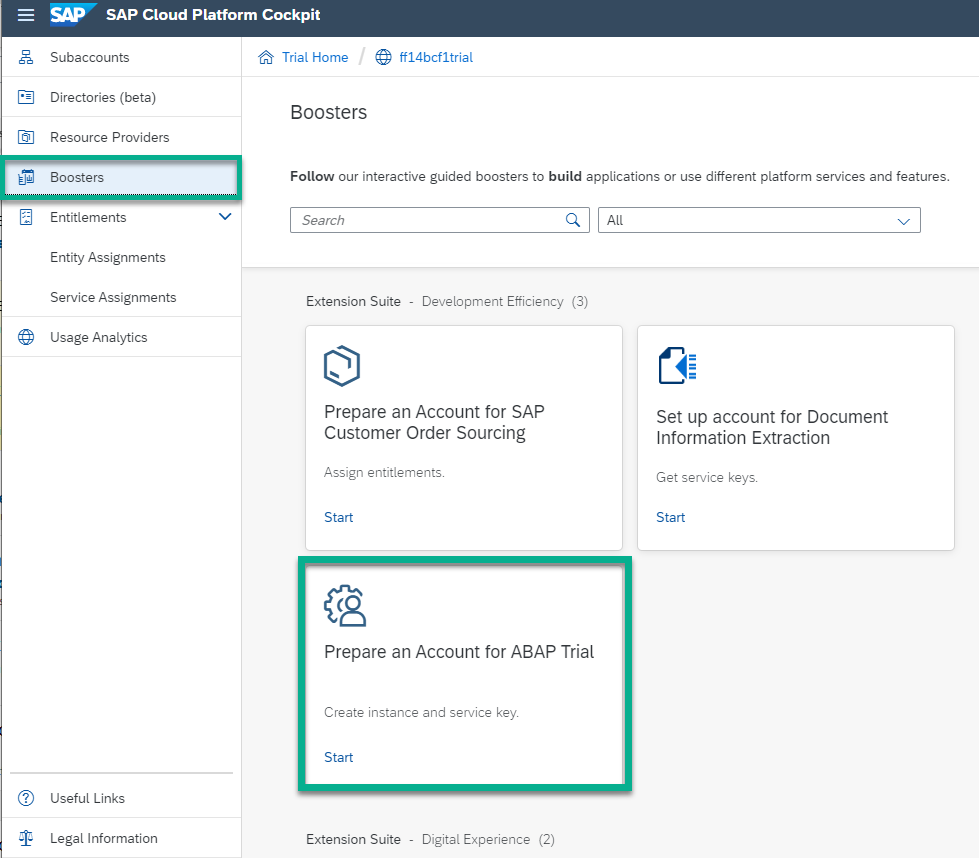Open Resource Providers in the sidebar
The image size is (979, 858).
click(x=121, y=137)
